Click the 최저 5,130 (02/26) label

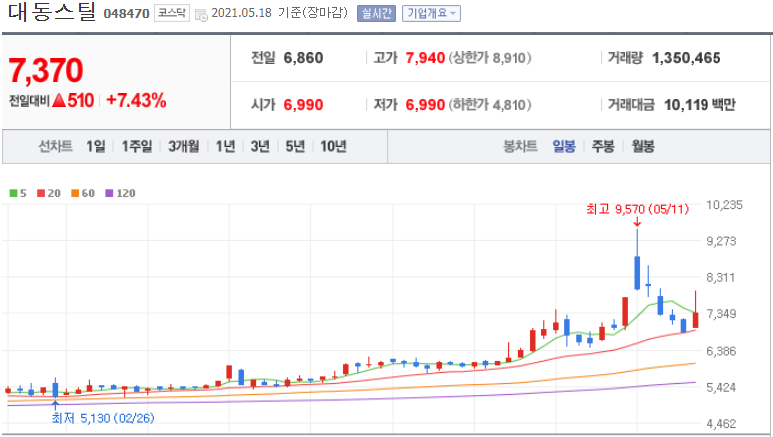103,418
